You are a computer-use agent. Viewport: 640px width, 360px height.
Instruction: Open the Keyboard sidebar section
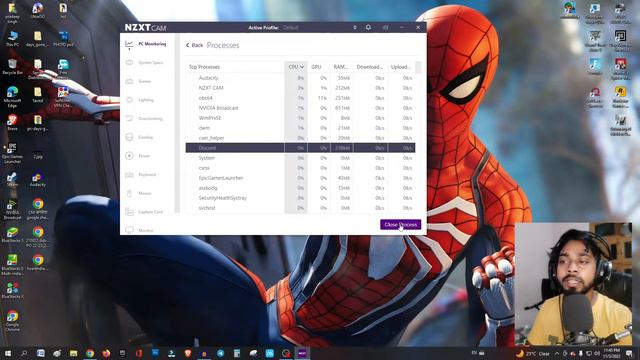[141, 175]
